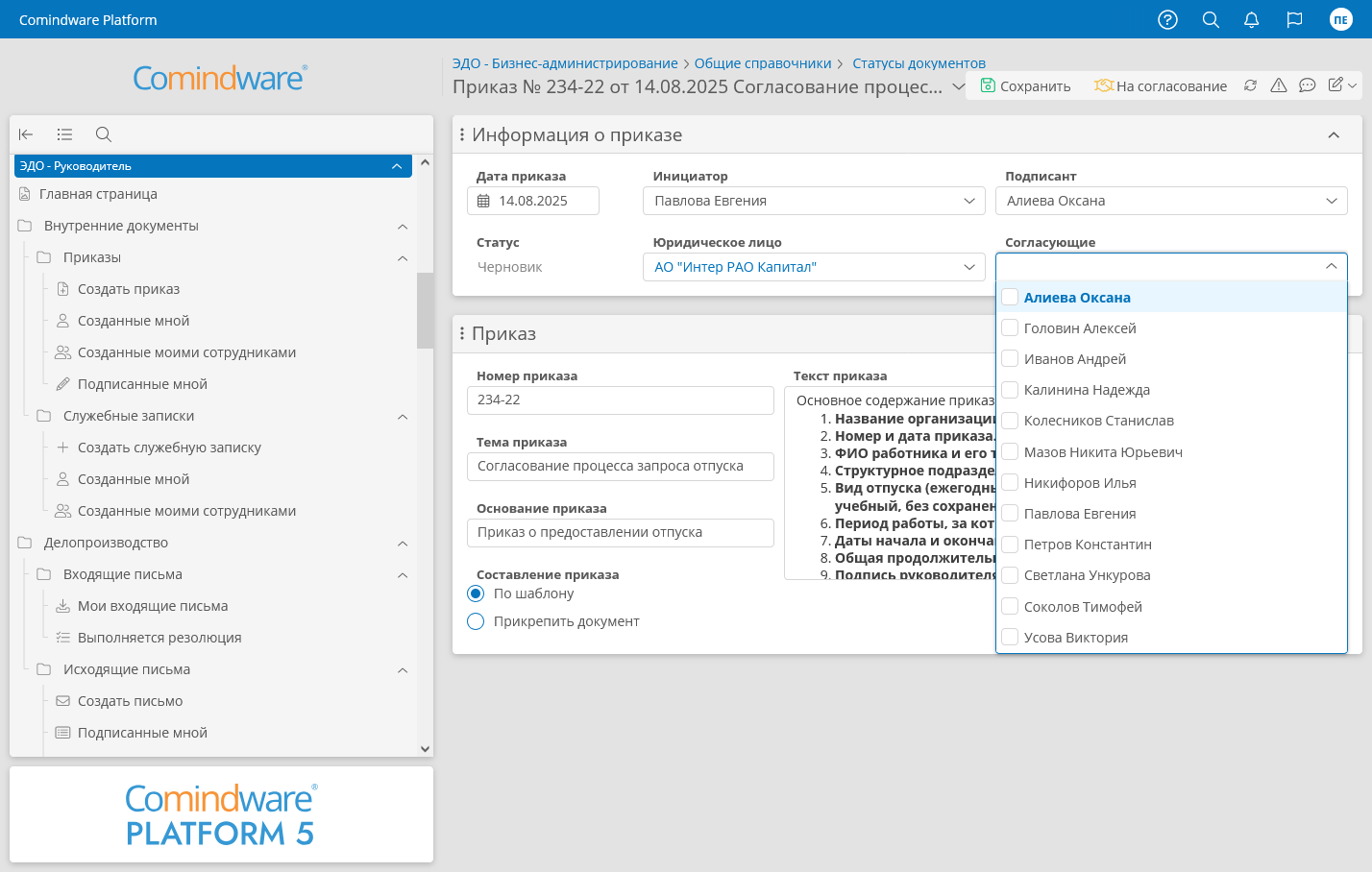The width and height of the screenshot is (1372, 872).
Task: Open Создать письмо in navigation
Action: 130,701
